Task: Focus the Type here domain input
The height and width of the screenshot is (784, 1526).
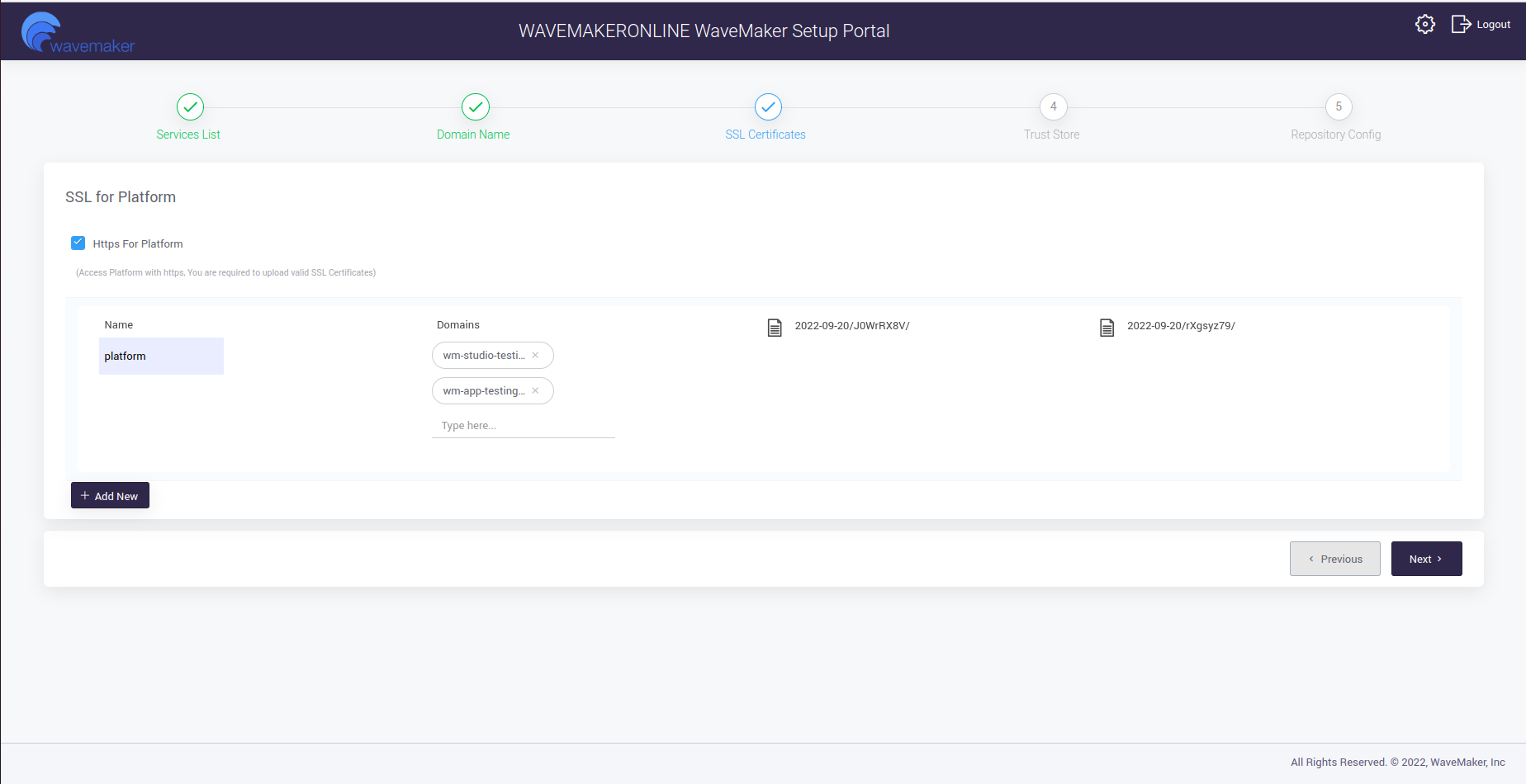Action: [523, 426]
